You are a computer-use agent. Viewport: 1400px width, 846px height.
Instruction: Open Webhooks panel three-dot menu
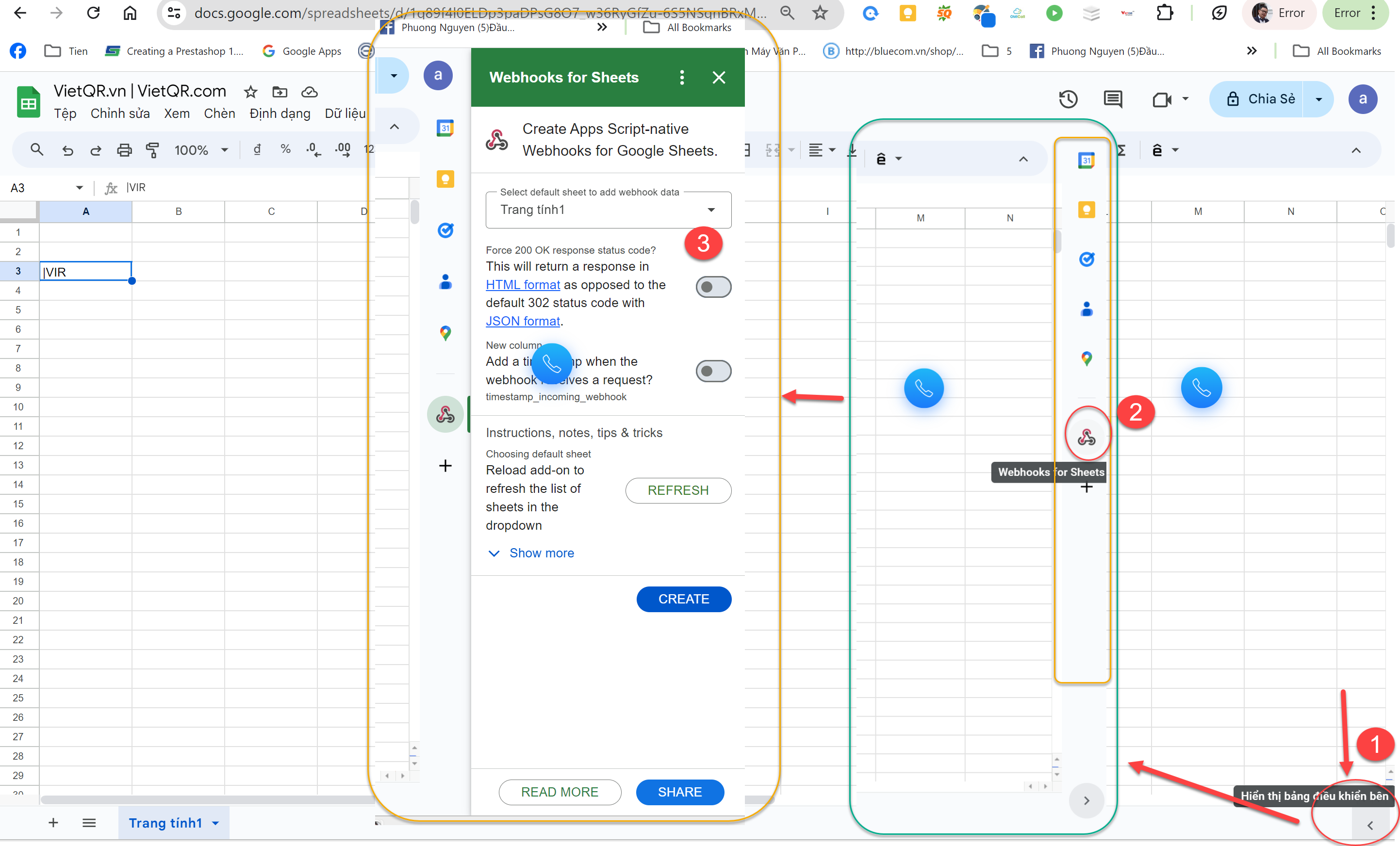682,77
